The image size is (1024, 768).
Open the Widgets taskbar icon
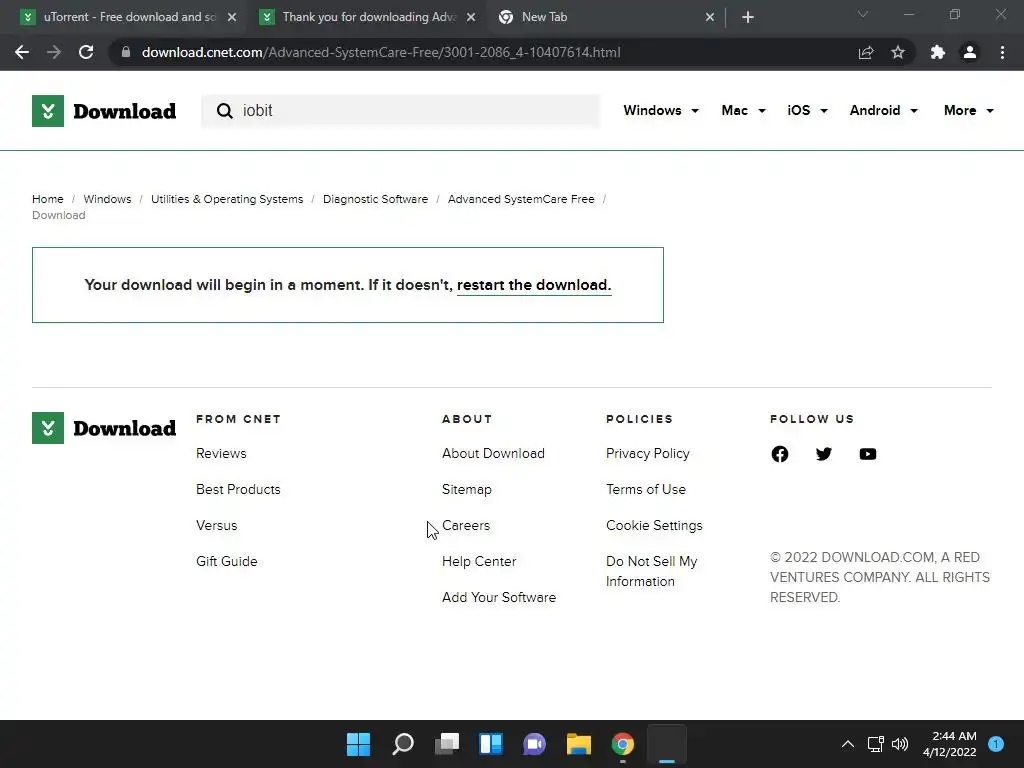coord(490,744)
